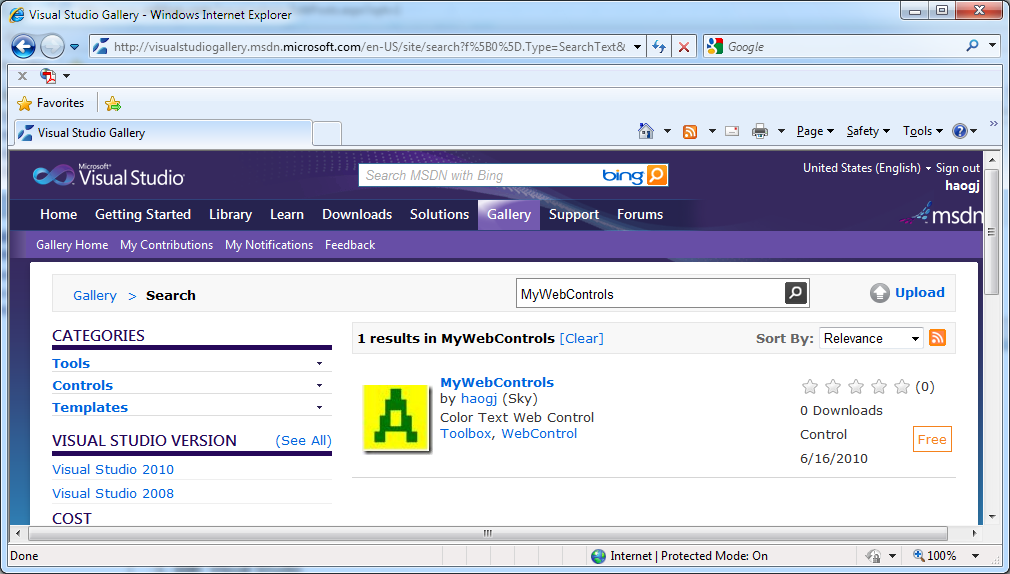Click the orange Bing search button
Image resolution: width=1010 pixels, height=574 pixels.
tap(656, 175)
